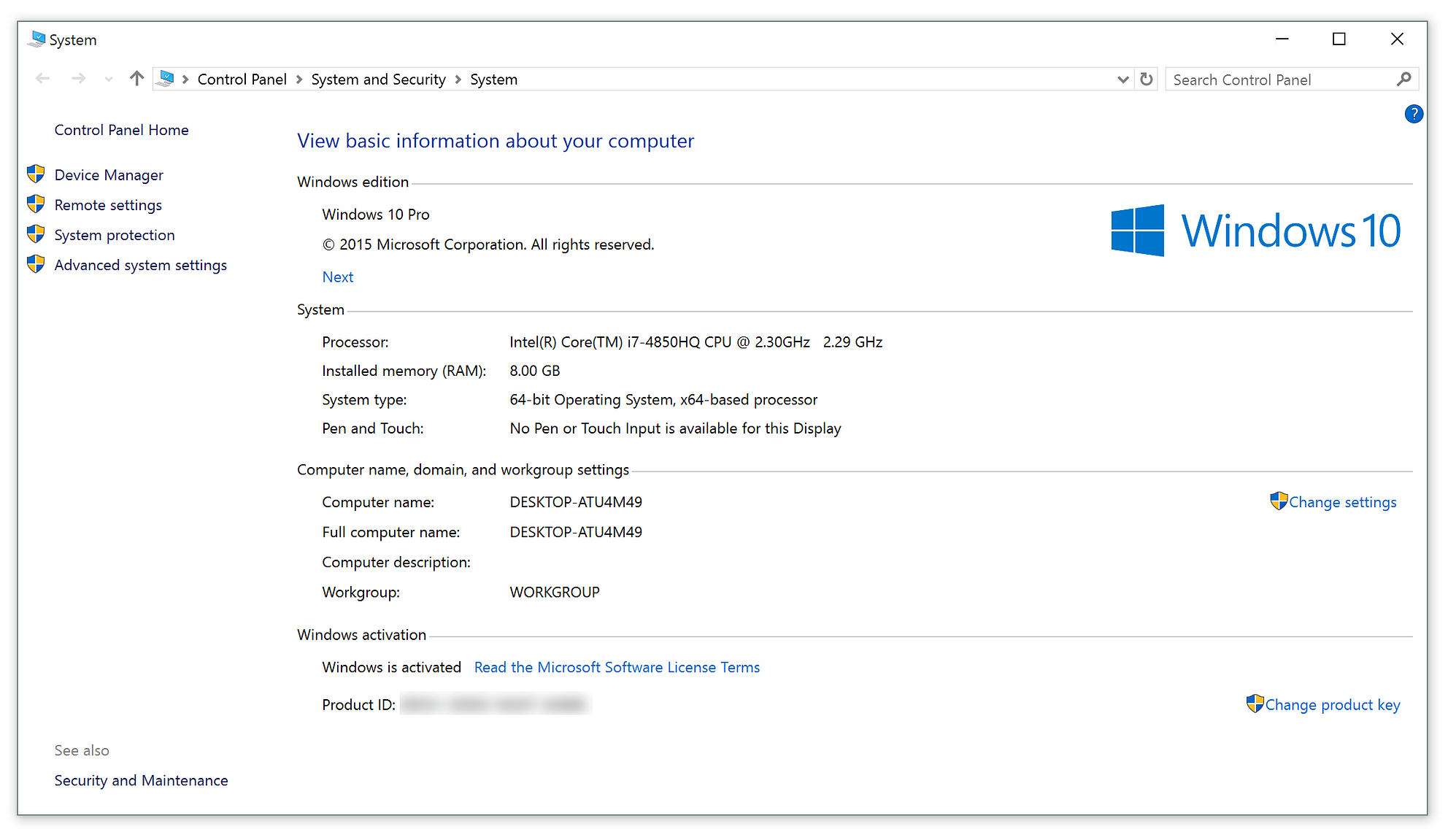Click the blurred Product ID value

pyautogui.click(x=494, y=705)
